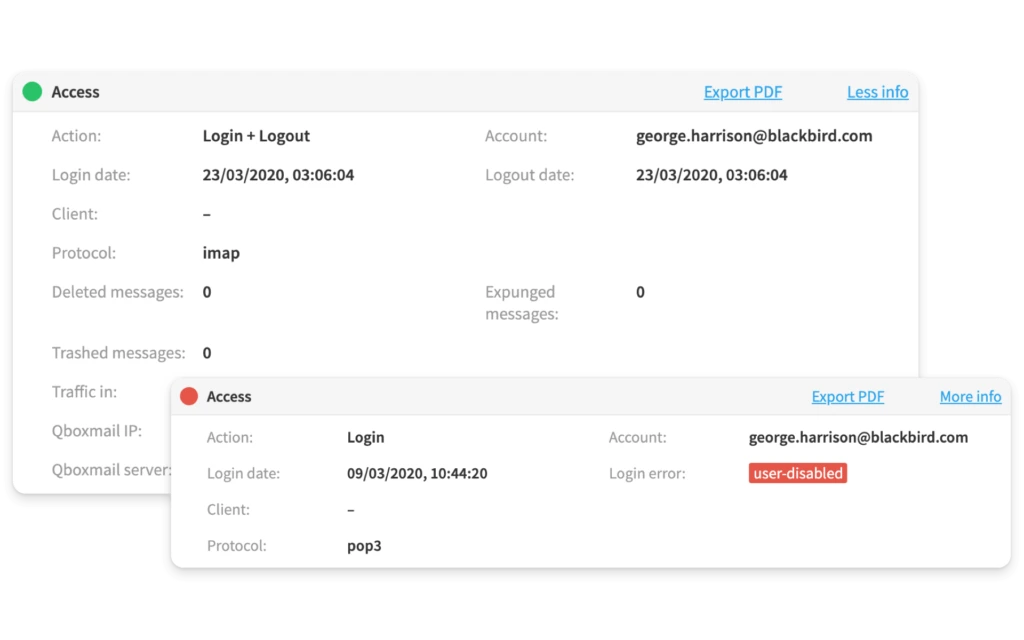
Task: Collapse details with the Less info link
Action: [x=877, y=92]
